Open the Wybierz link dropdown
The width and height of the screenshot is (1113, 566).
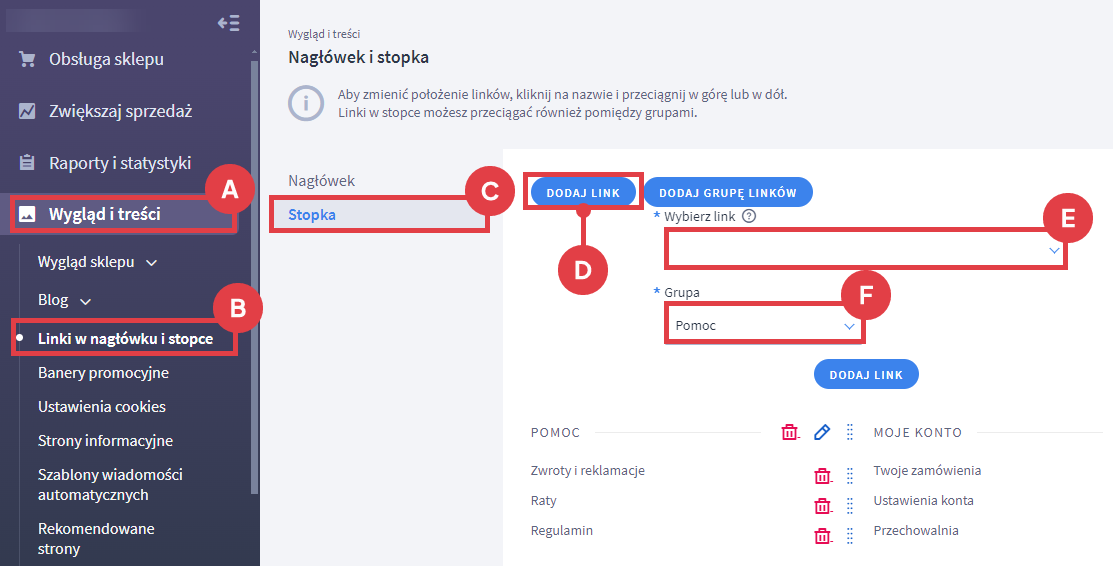(x=865, y=250)
